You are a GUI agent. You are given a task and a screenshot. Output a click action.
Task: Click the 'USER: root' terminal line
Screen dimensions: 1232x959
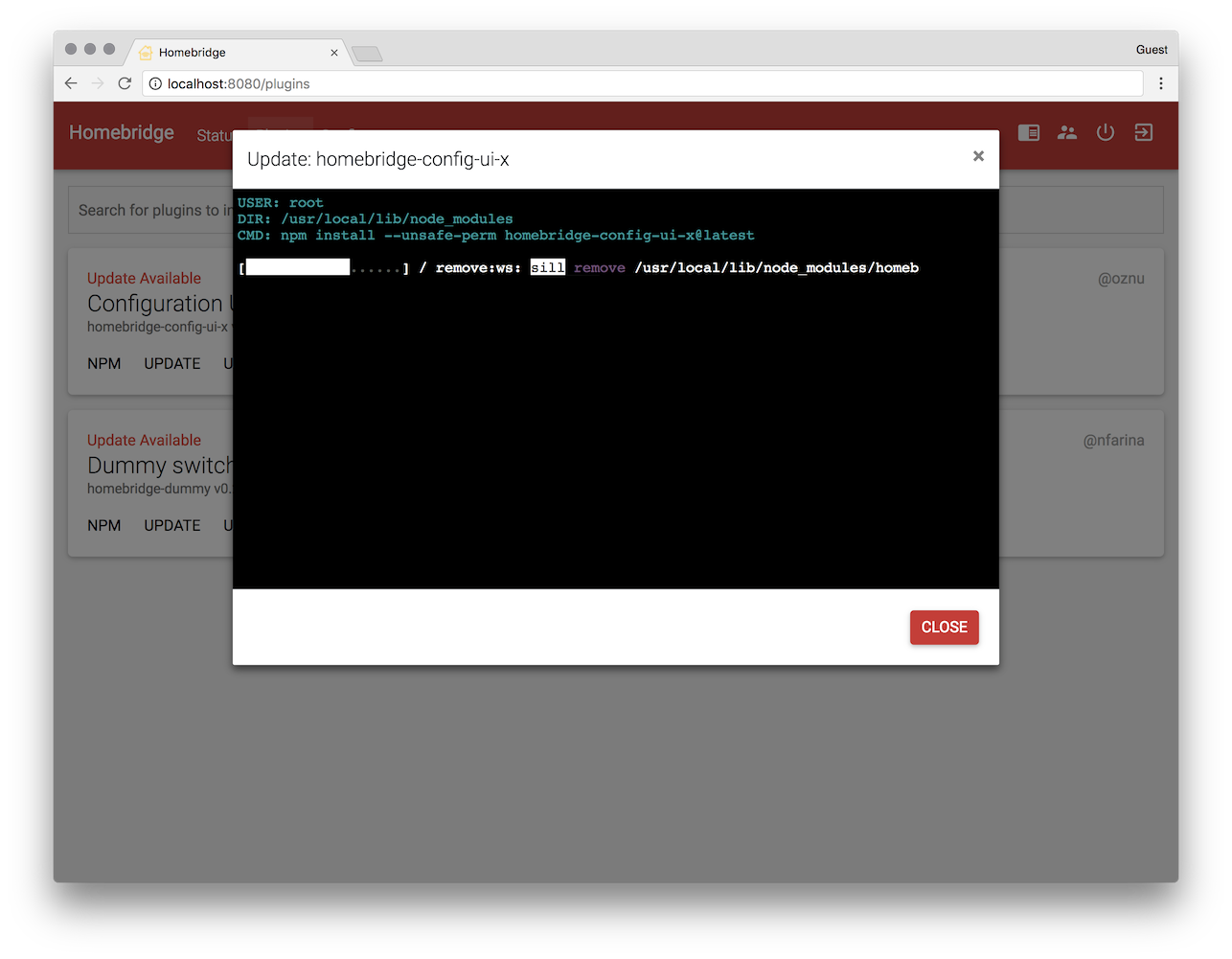[x=281, y=202]
